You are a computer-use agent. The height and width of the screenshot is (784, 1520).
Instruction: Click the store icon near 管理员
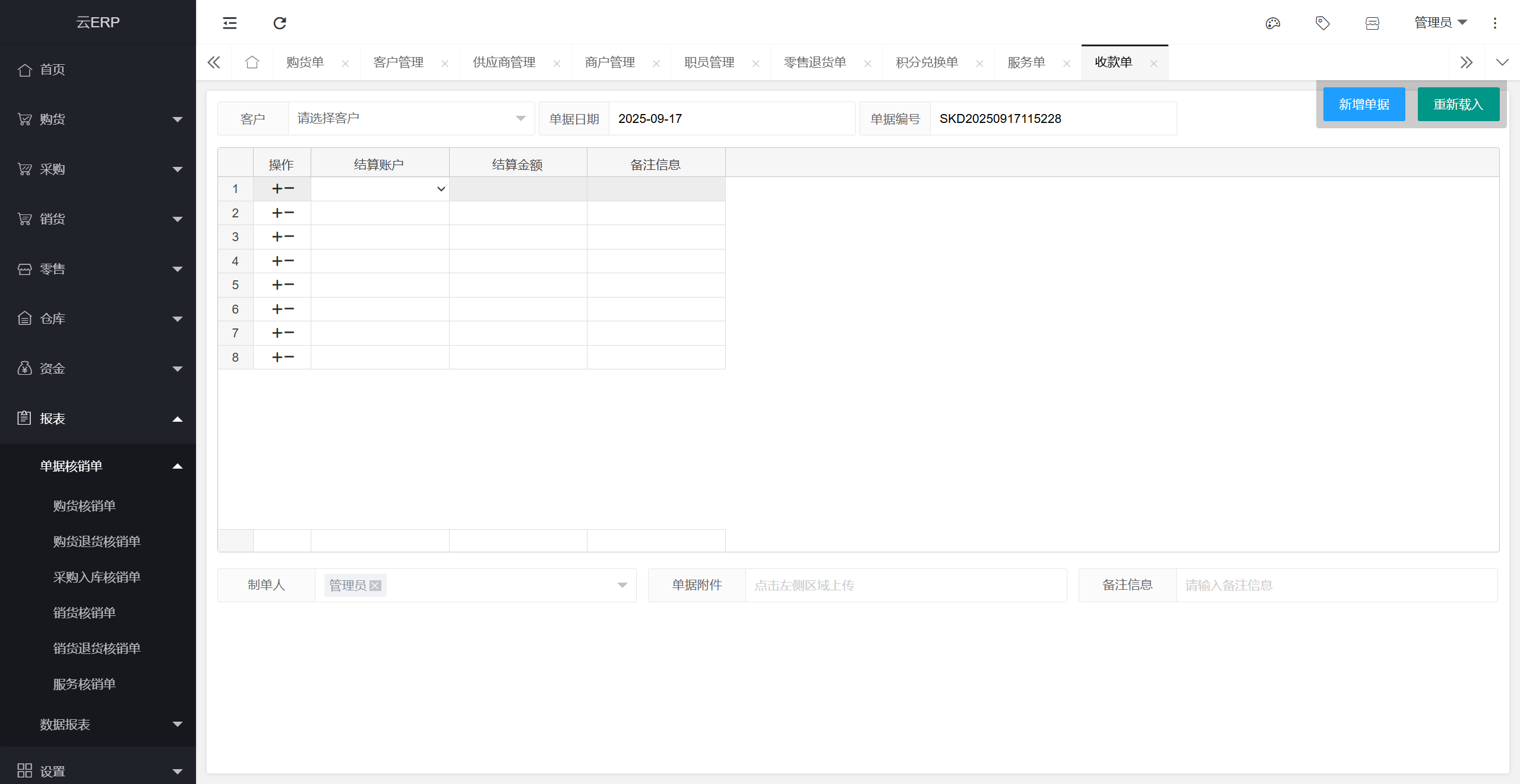(x=1372, y=23)
